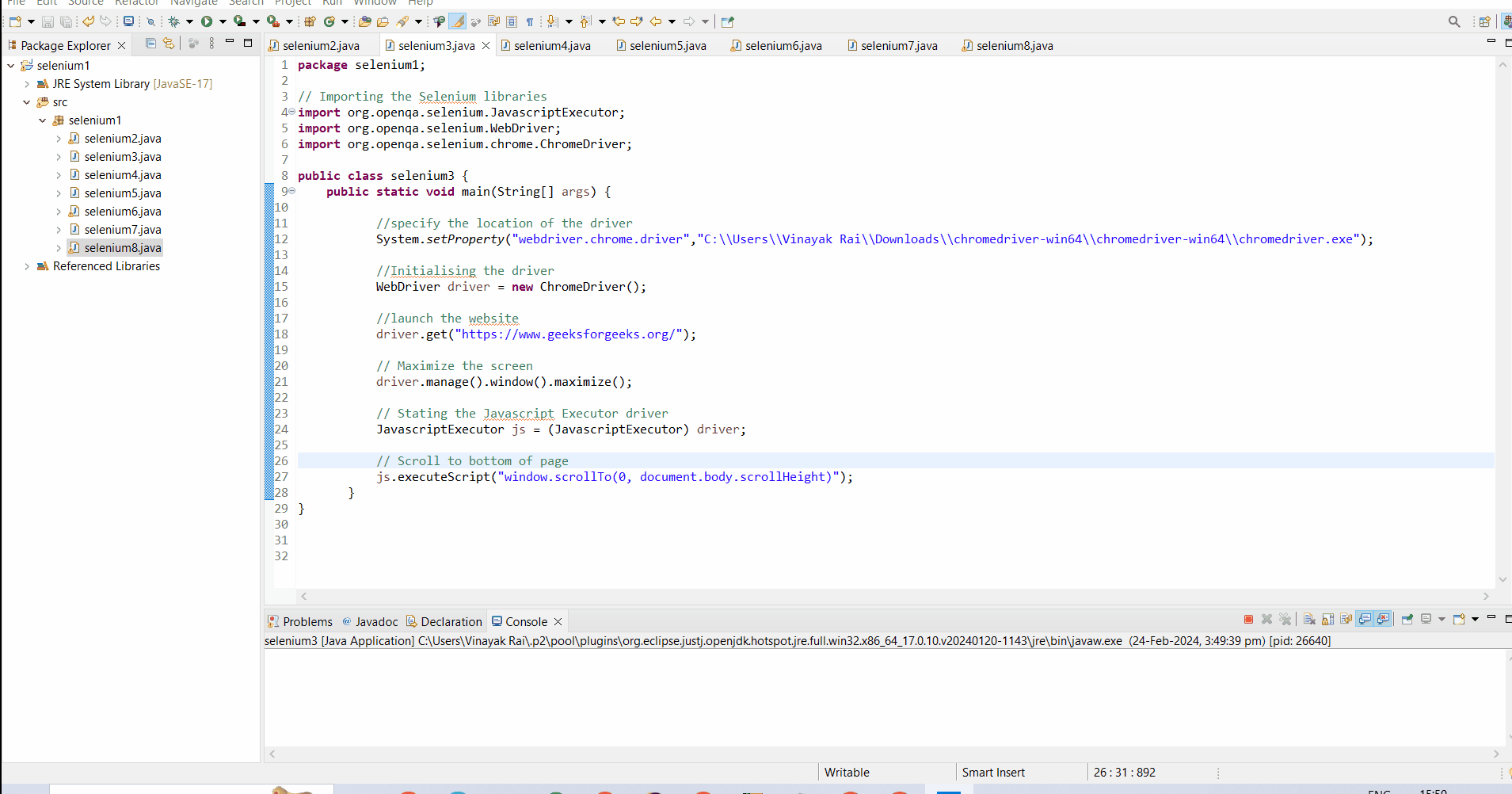The height and width of the screenshot is (794, 1512).
Task: Terminate the running process red square
Action: [1248, 619]
